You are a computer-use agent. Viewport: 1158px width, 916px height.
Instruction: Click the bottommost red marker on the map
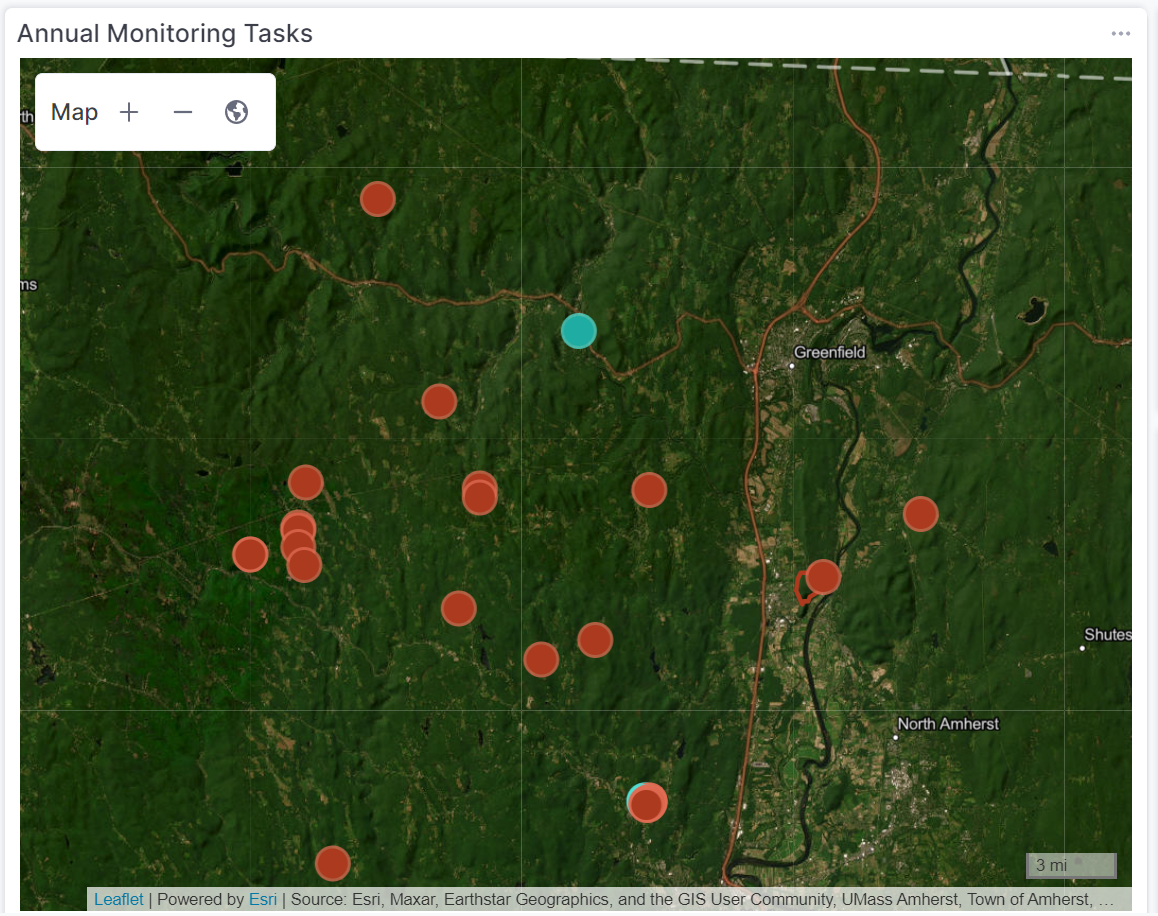(x=333, y=861)
